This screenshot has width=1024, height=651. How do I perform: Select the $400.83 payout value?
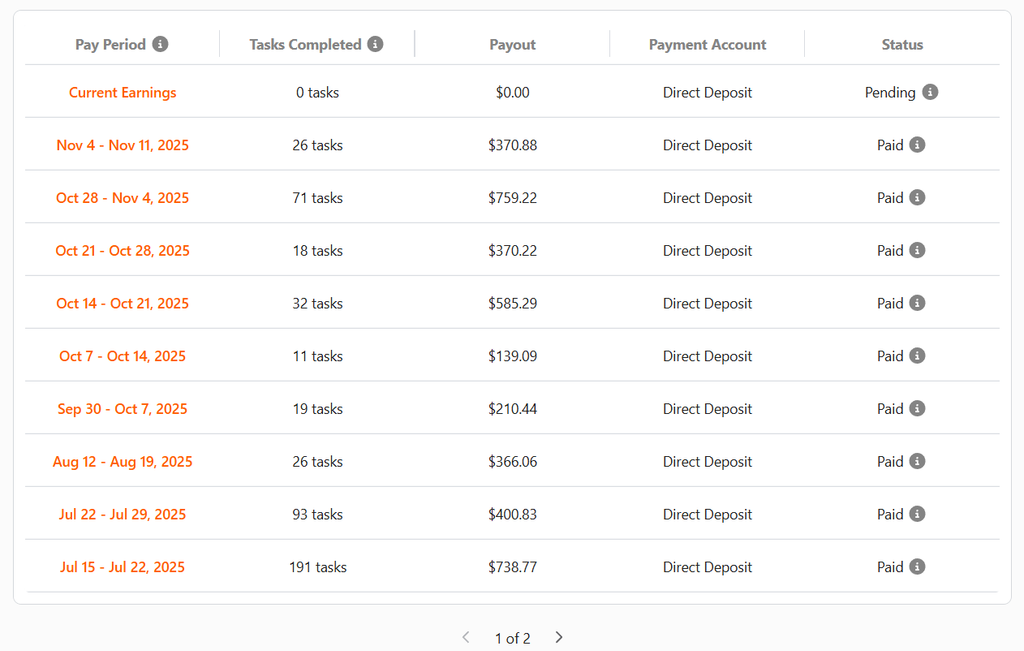513,515
